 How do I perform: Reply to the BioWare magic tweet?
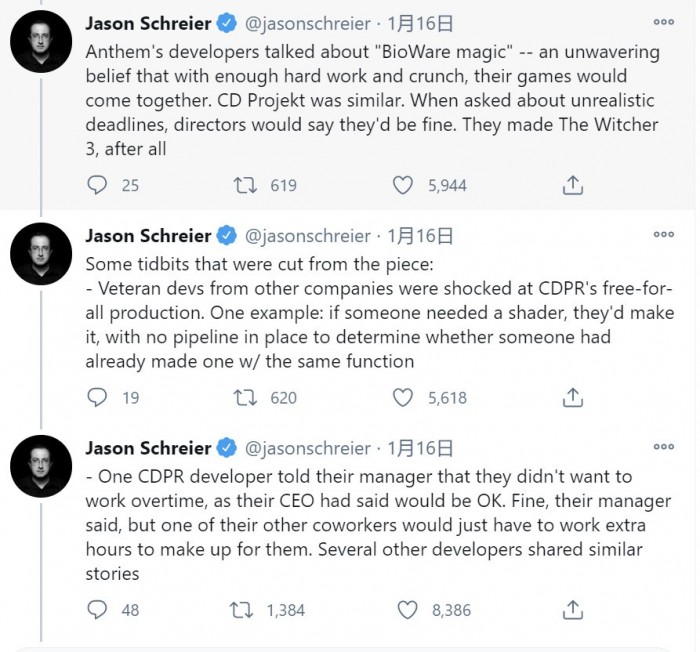(x=98, y=185)
